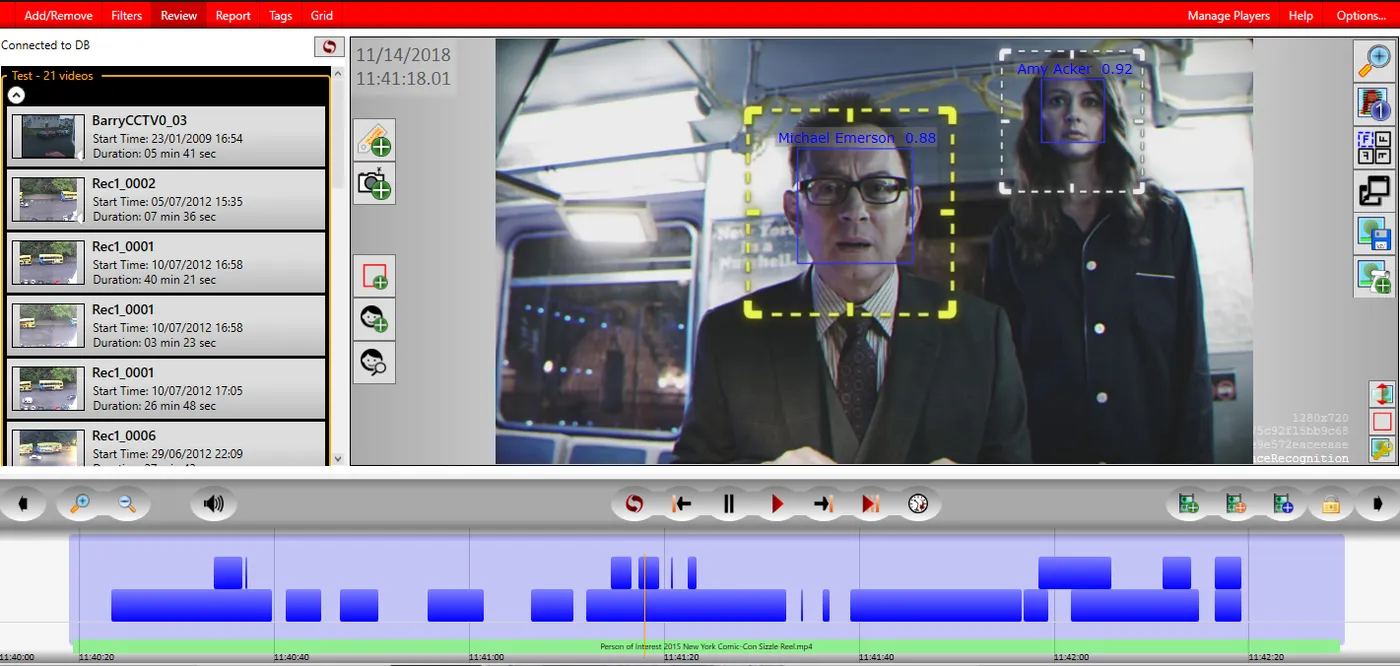The width and height of the screenshot is (1400, 666).
Task: Open the Help menu
Action: tap(1301, 15)
